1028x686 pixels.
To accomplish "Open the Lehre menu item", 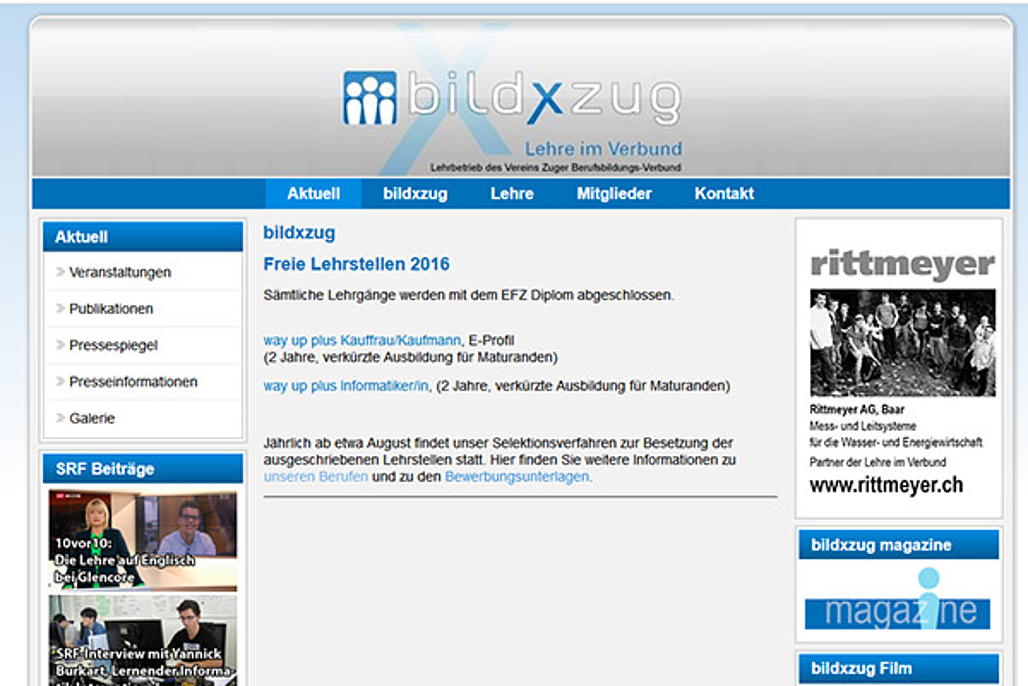I will pyautogui.click(x=512, y=194).
